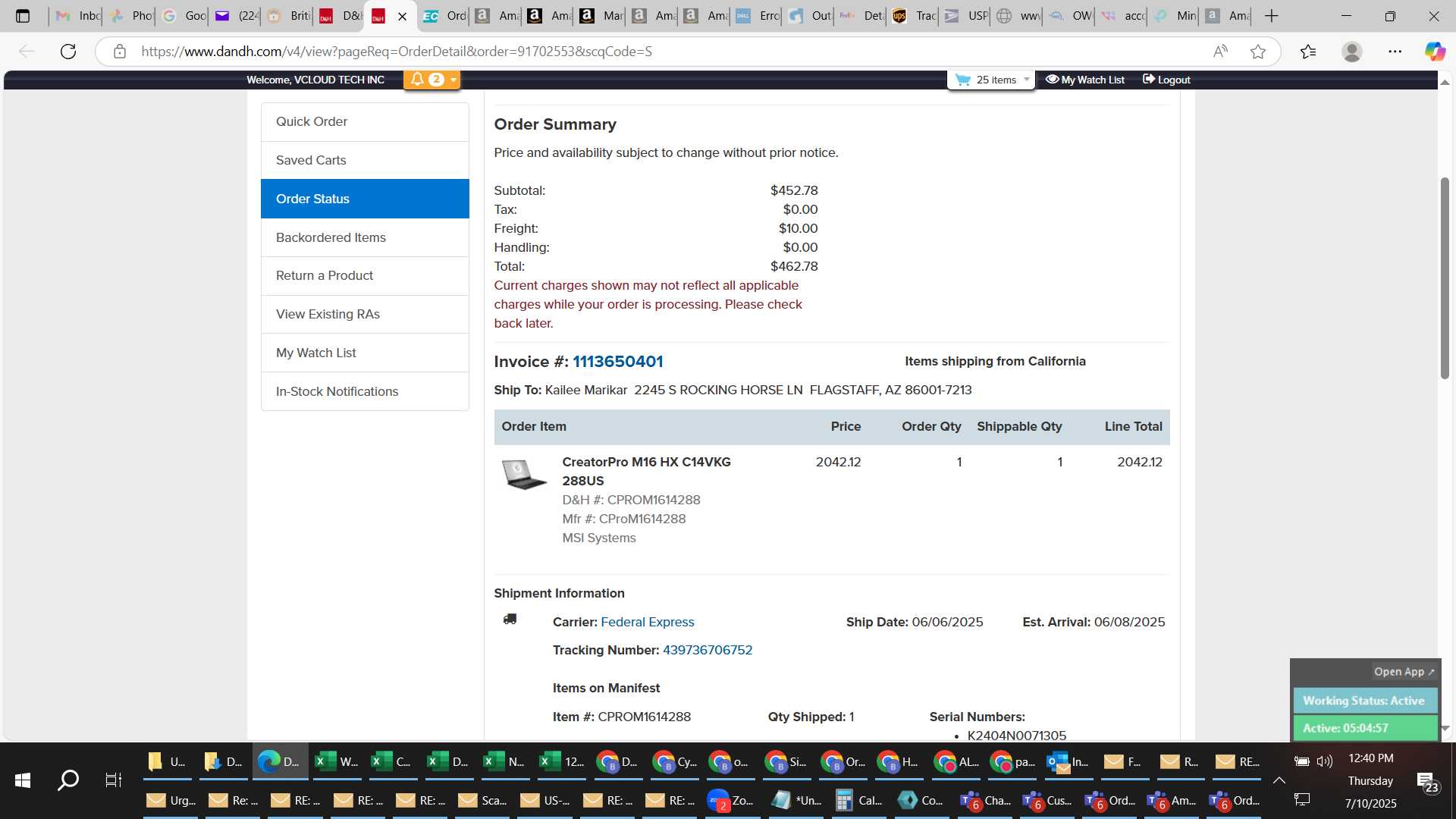Switch to the Google tab
The width and height of the screenshot is (1456, 819).
click(183, 16)
